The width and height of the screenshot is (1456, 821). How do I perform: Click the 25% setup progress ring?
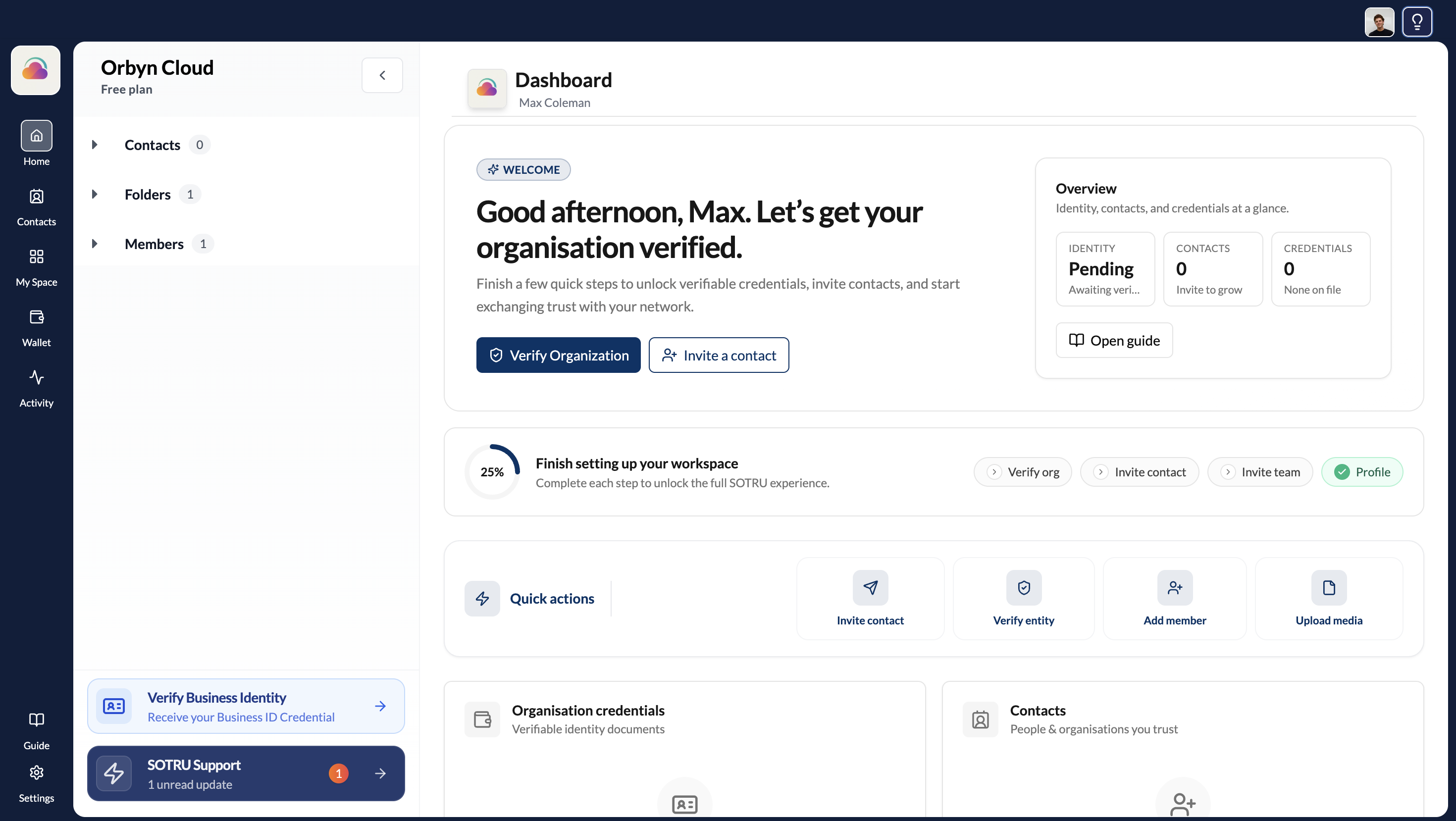(x=492, y=472)
